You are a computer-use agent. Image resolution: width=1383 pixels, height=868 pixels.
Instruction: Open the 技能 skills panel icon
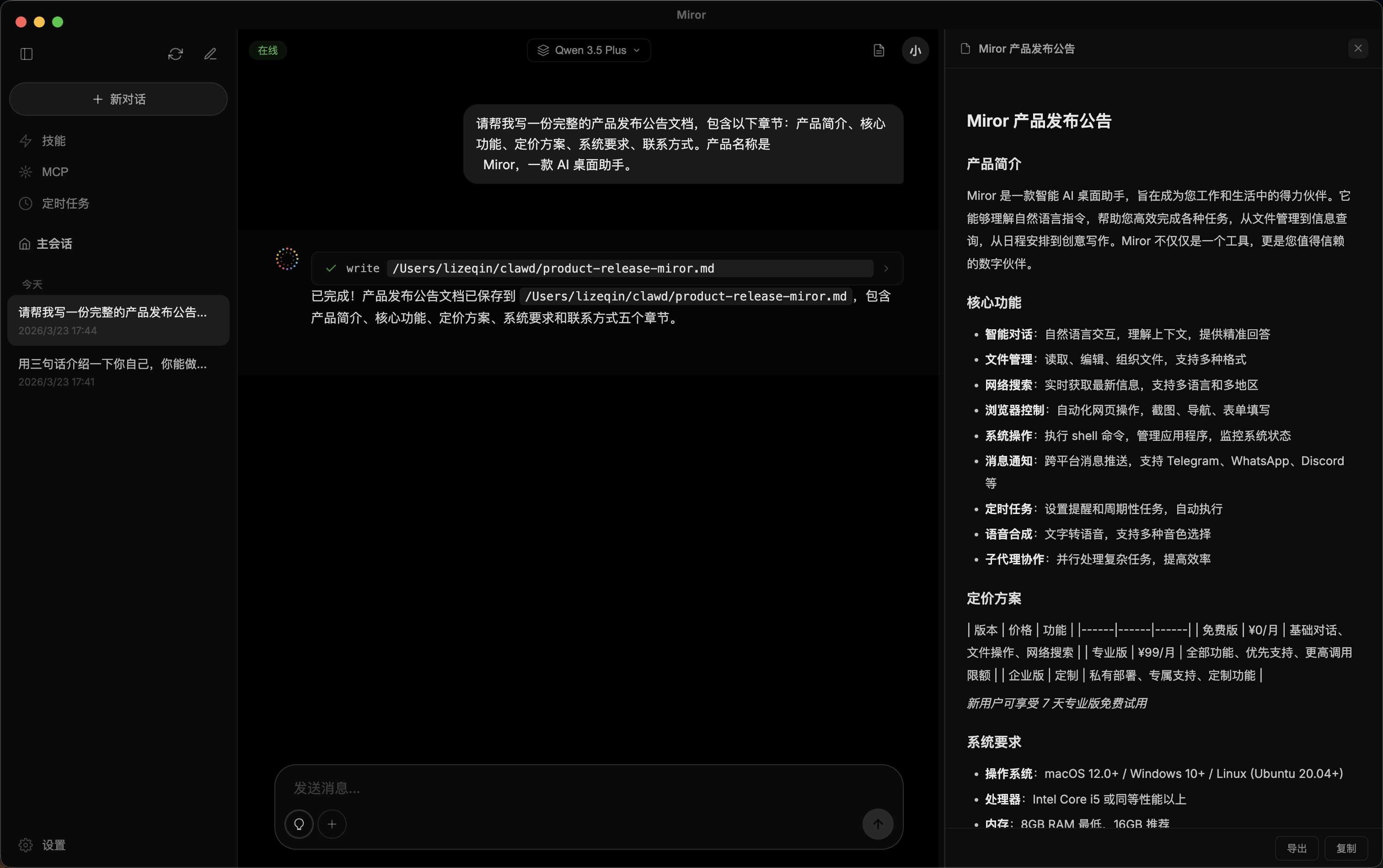click(x=25, y=141)
